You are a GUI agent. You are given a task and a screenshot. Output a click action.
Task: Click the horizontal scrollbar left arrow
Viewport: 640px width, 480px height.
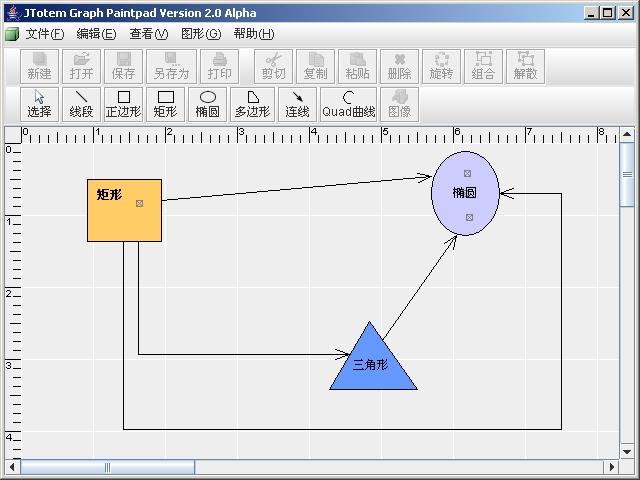(x=12, y=467)
